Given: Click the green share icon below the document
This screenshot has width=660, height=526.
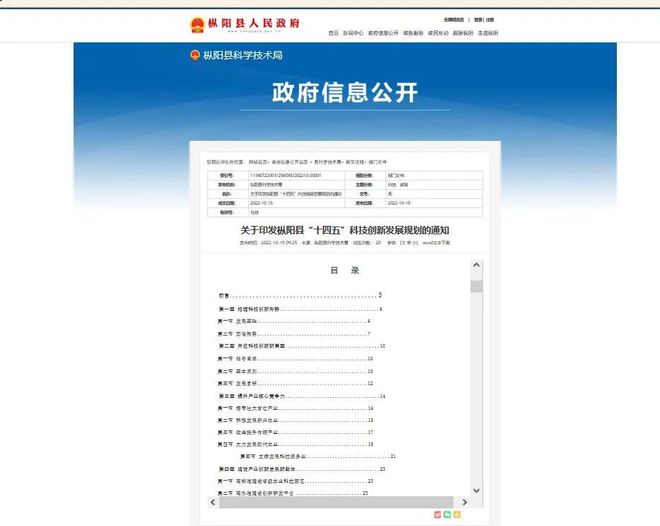Looking at the screenshot, I should coord(447,515).
